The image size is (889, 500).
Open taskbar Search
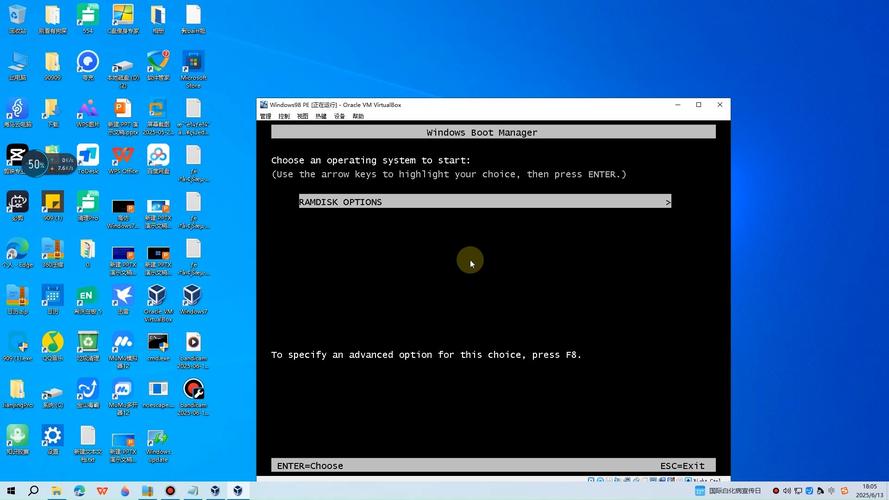33,490
